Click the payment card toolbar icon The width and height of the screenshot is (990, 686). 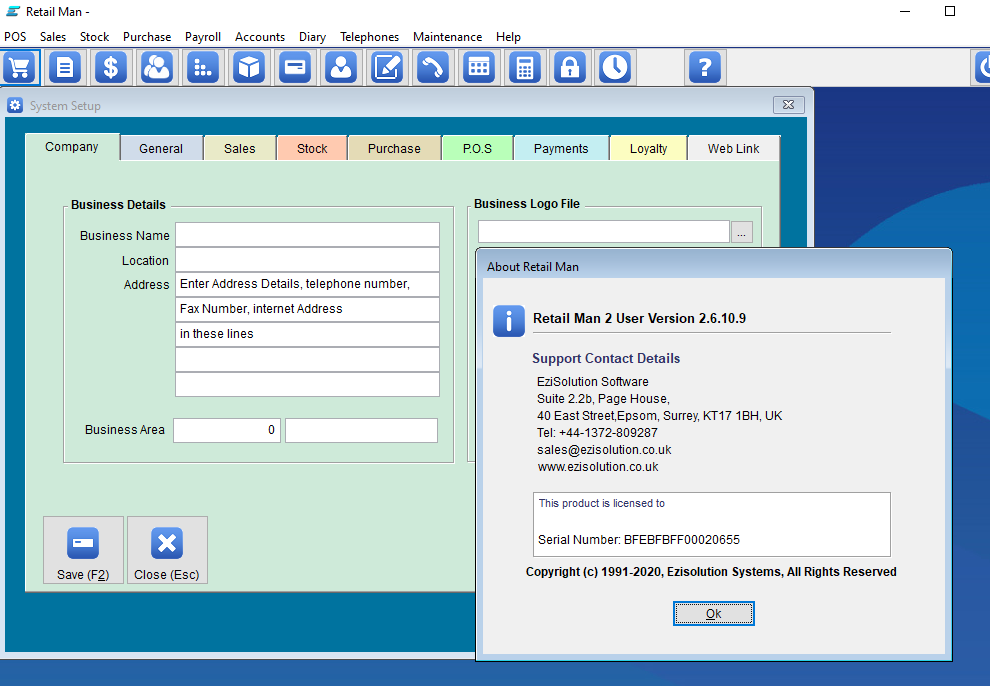pos(295,68)
